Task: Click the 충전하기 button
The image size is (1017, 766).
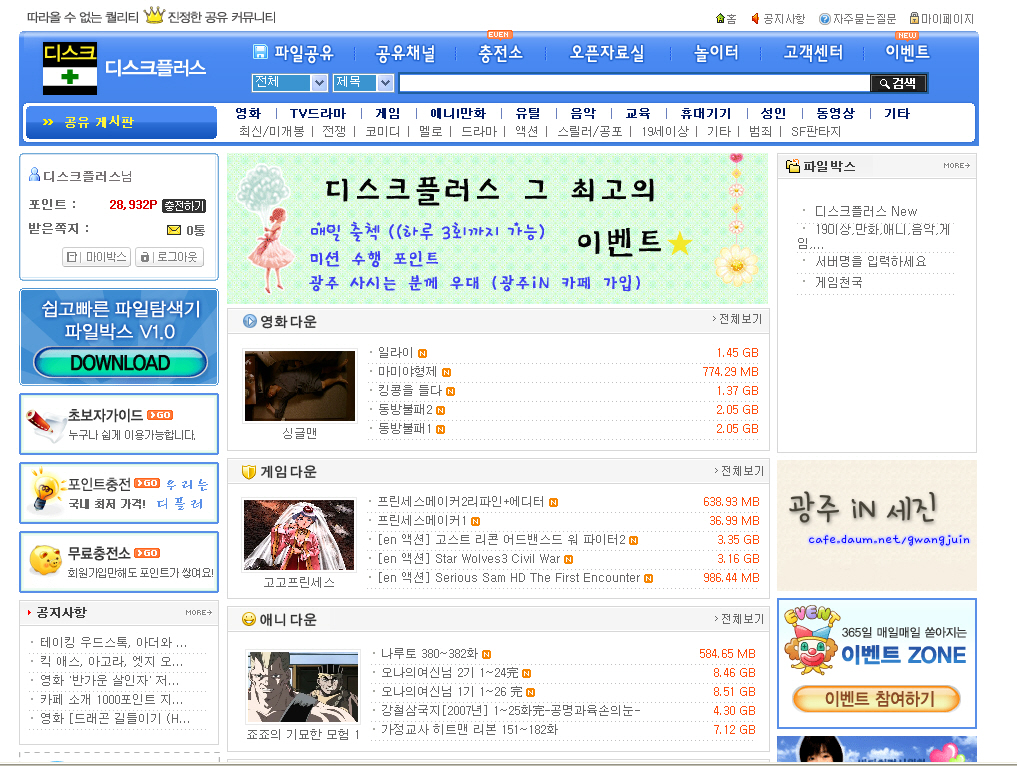Action: 184,206
